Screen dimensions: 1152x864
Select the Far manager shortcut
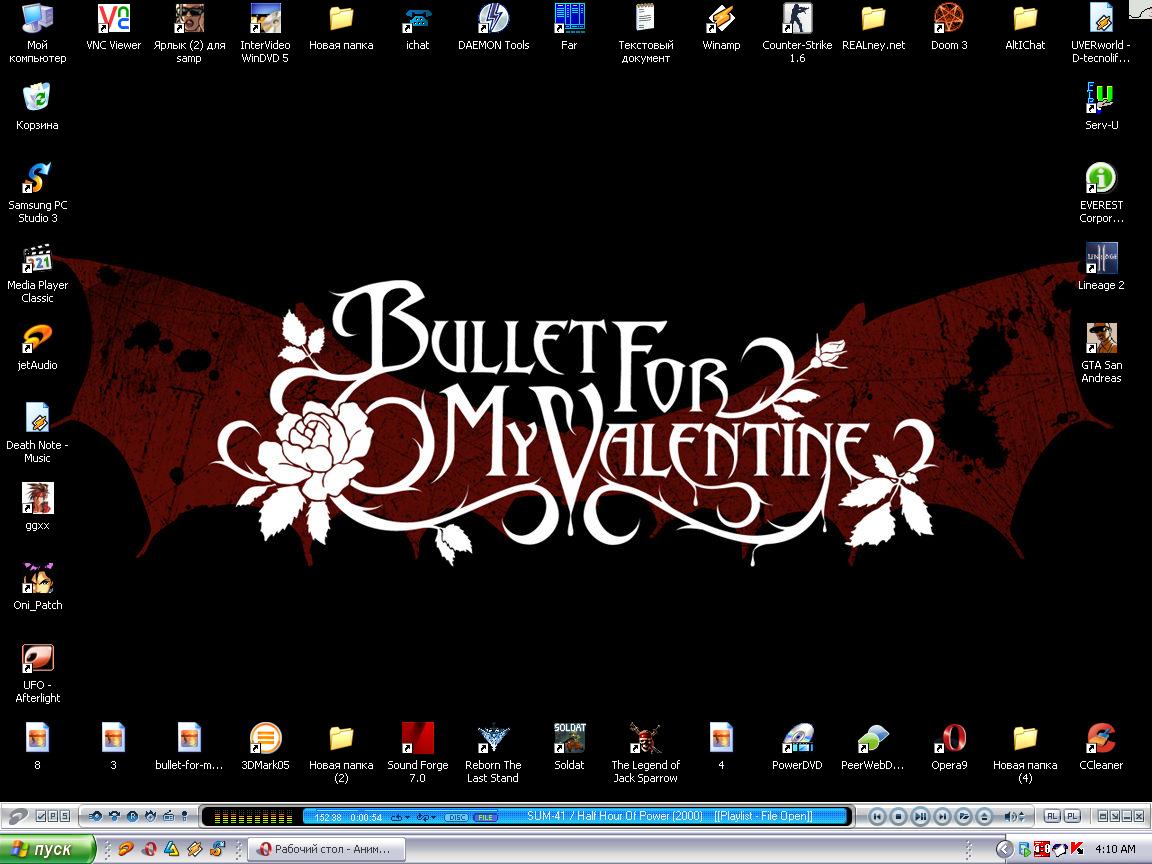click(x=569, y=28)
